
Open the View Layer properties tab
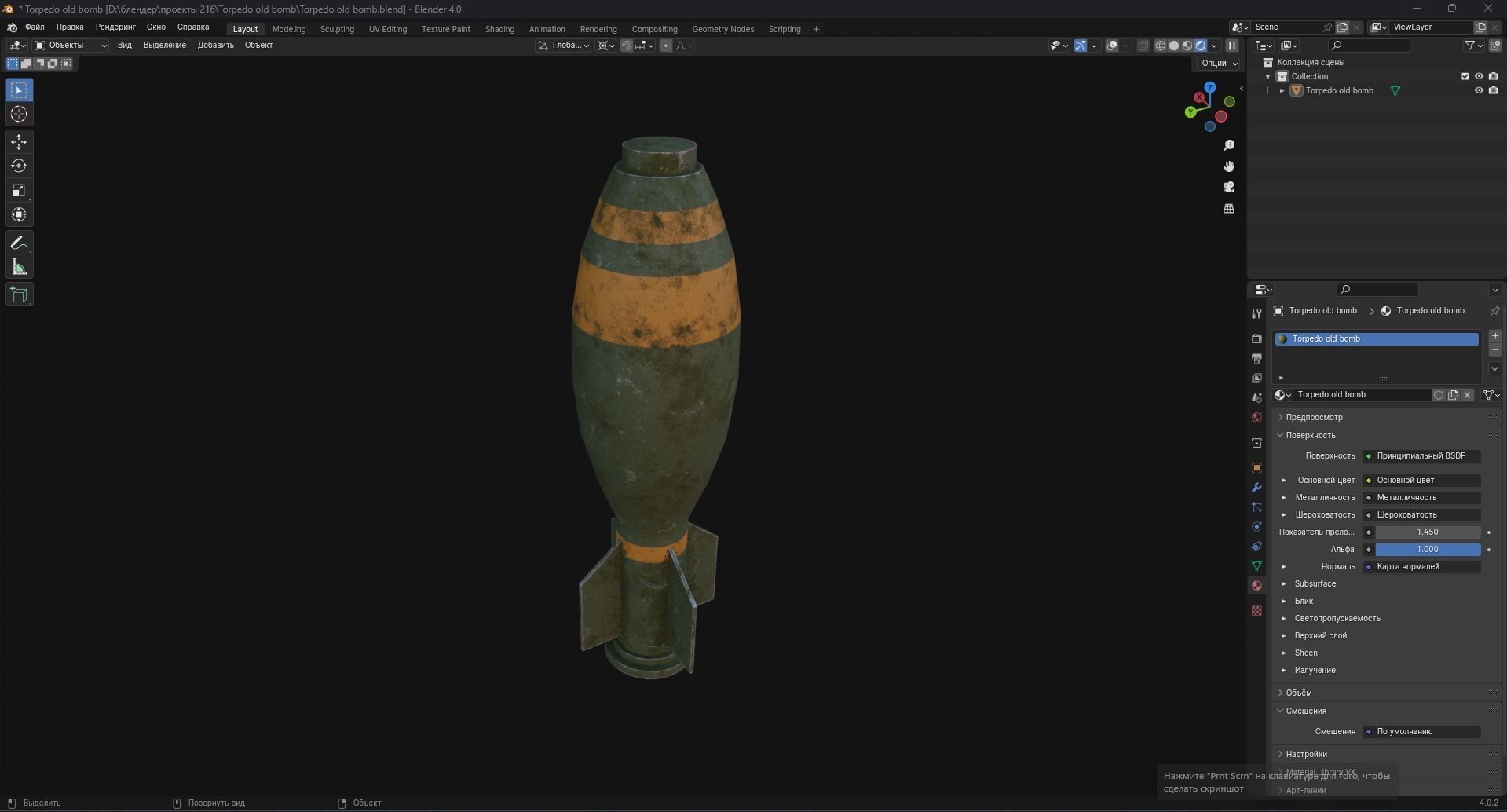coord(1256,378)
